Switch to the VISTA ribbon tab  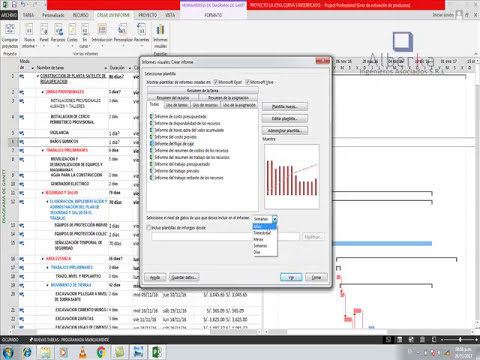click(170, 15)
